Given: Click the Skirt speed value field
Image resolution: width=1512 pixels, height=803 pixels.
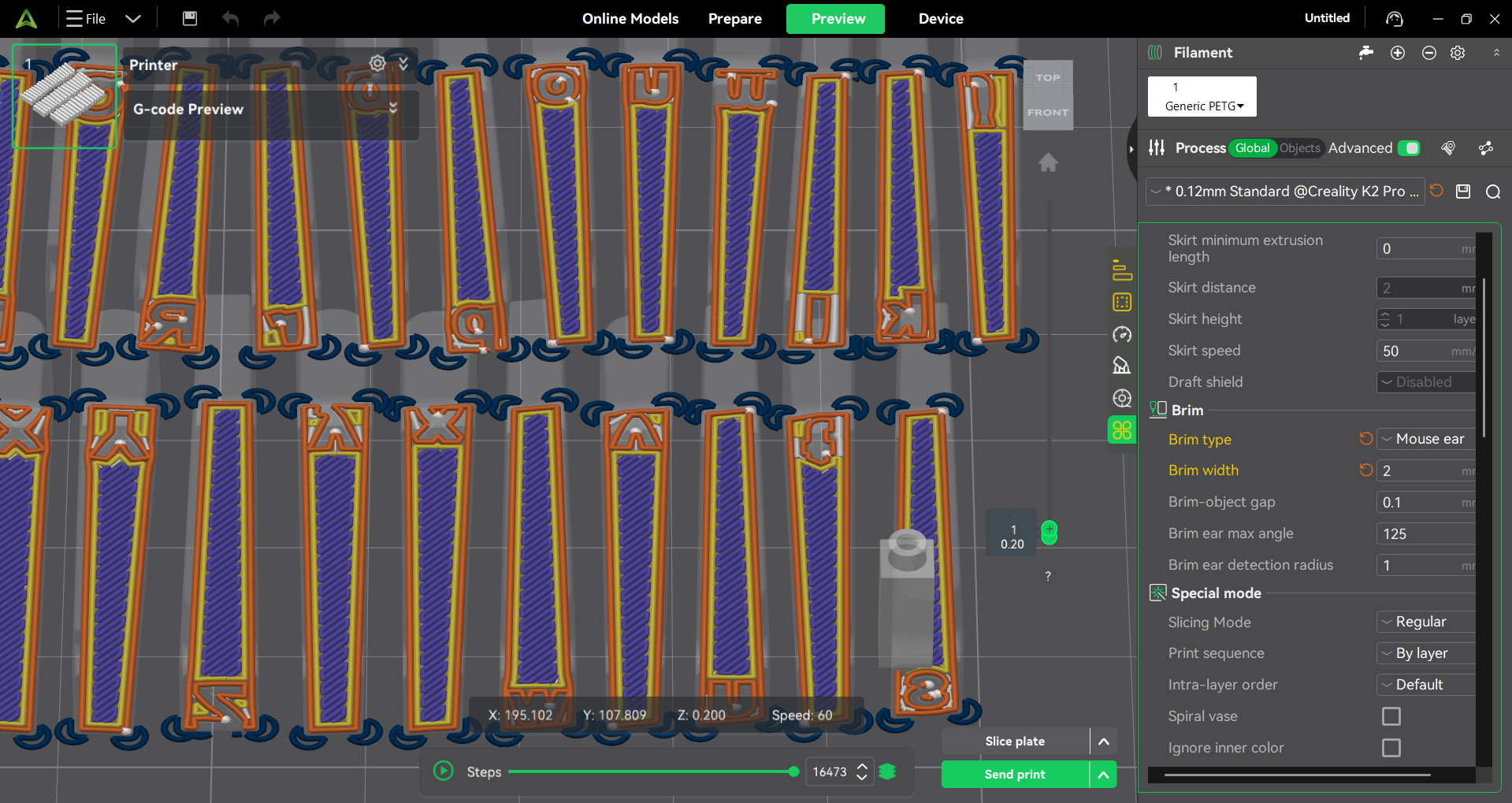Looking at the screenshot, I should pyautogui.click(x=1426, y=351).
